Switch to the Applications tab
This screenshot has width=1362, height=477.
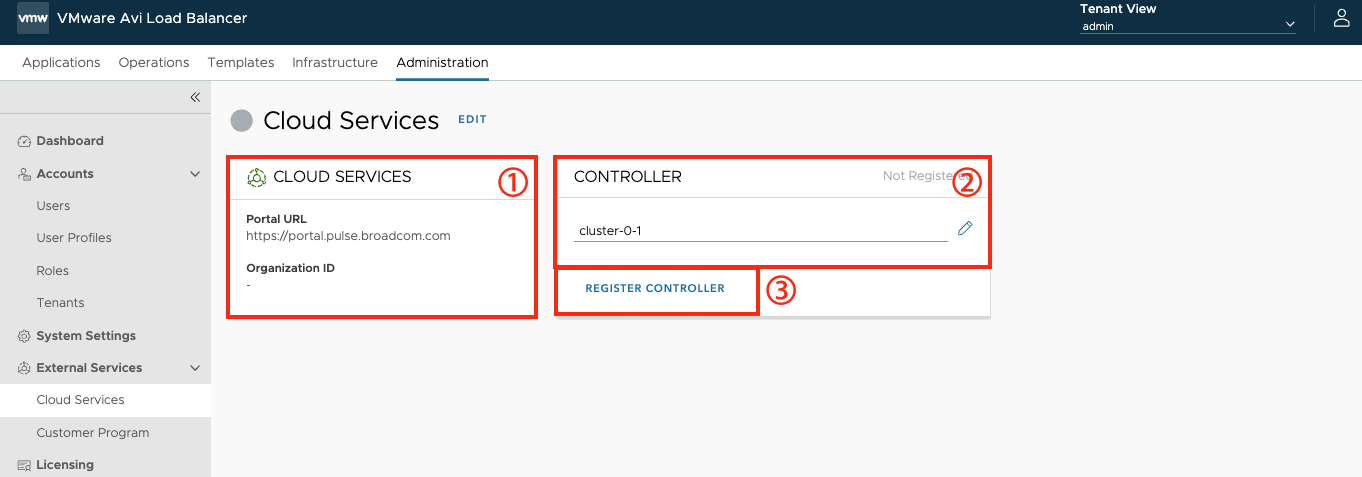point(61,62)
